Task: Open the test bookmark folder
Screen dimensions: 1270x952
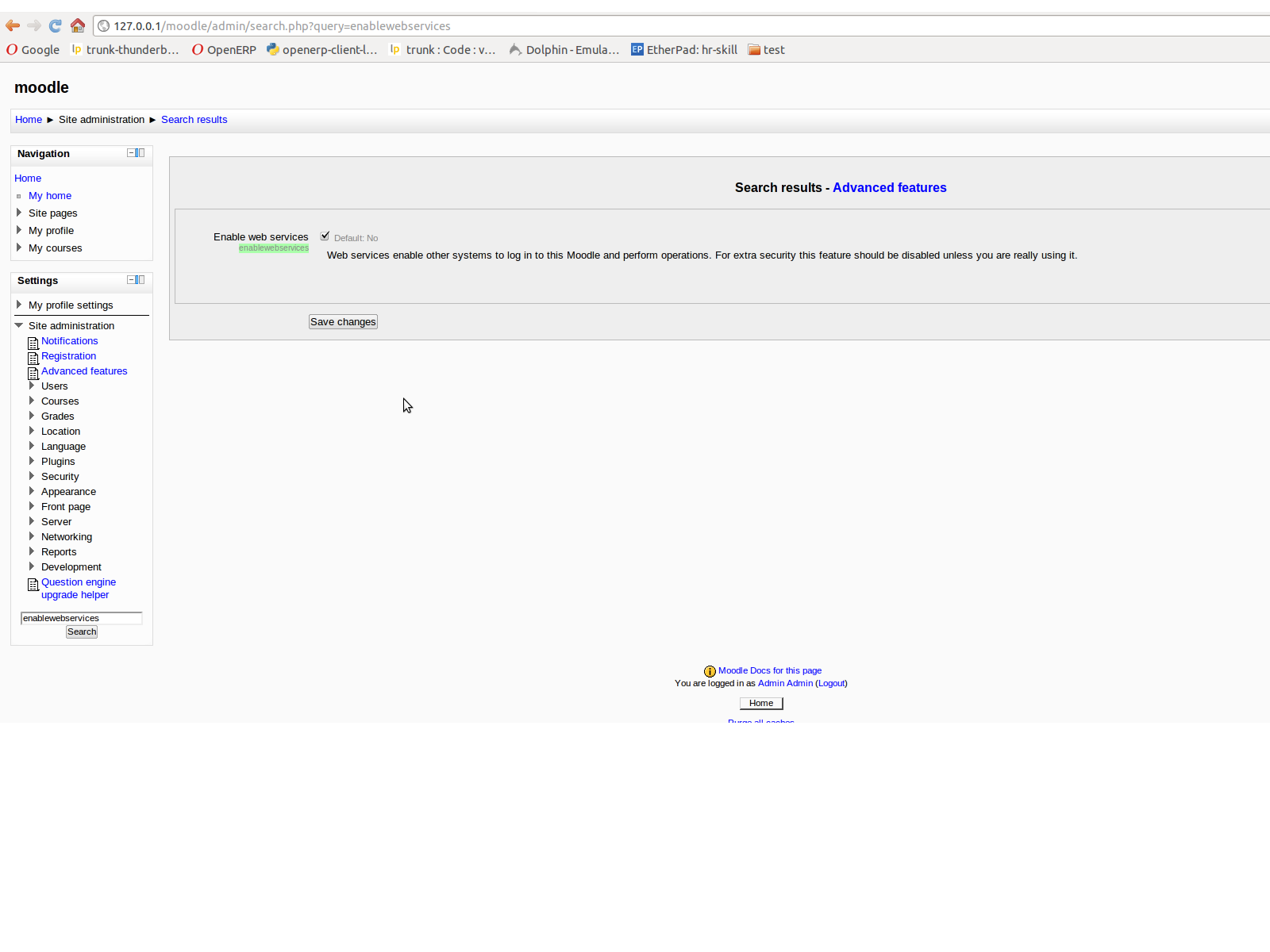Action: tap(766, 49)
